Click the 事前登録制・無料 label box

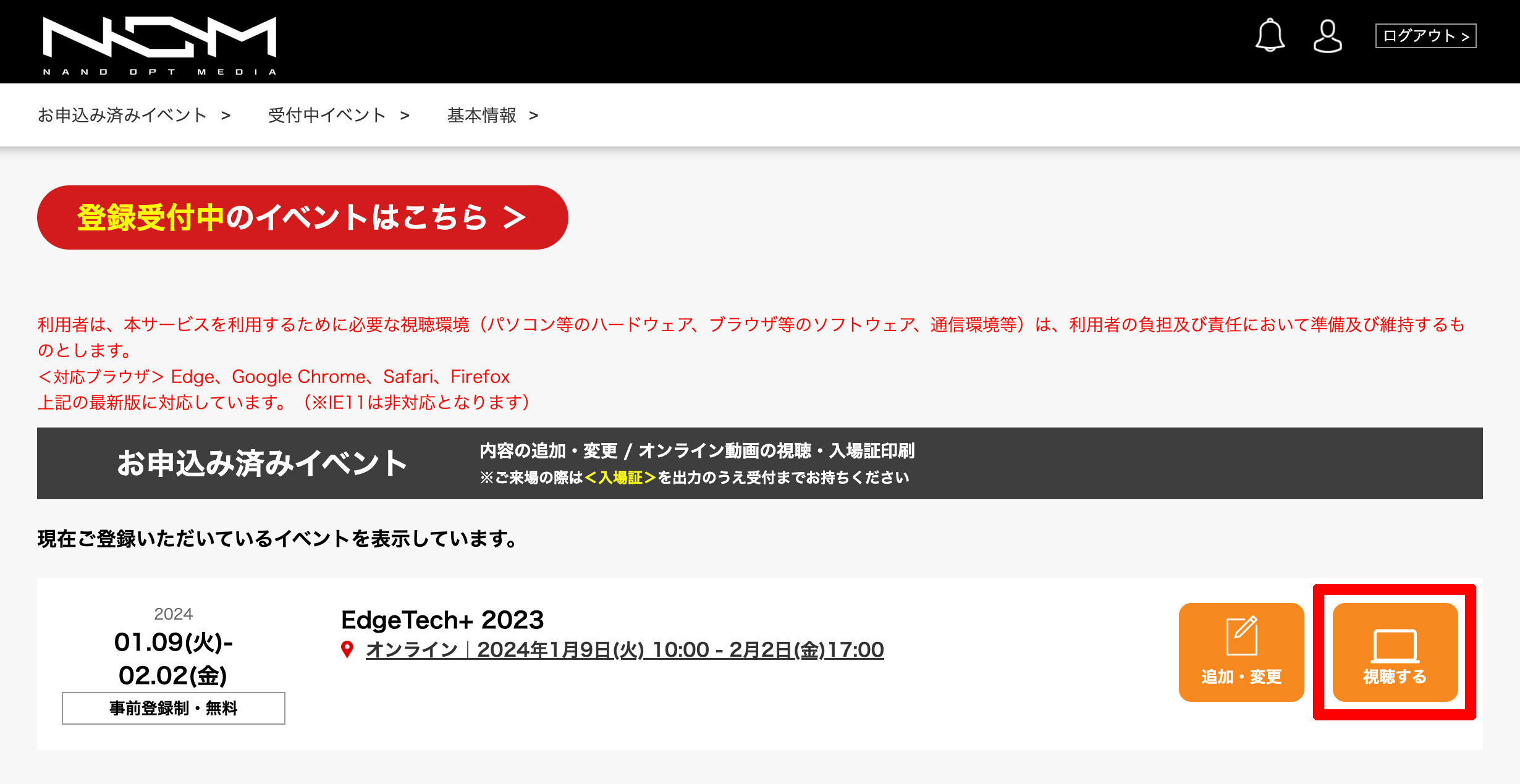click(x=174, y=708)
